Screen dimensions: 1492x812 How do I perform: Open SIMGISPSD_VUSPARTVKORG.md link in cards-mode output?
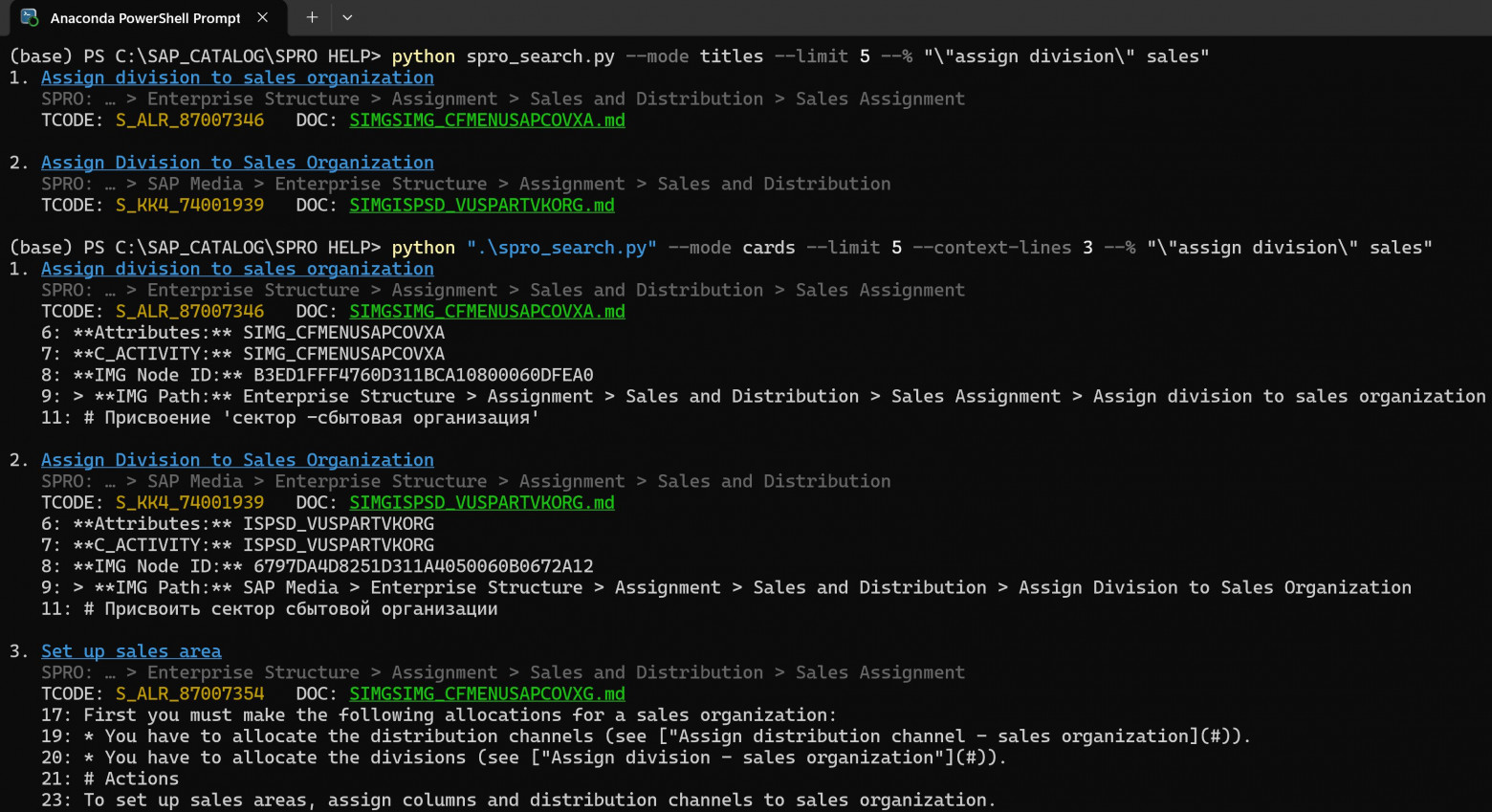click(482, 502)
